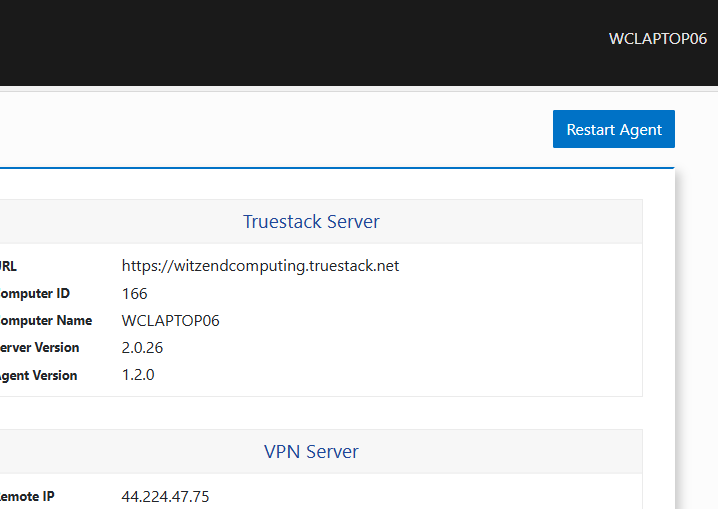Click the Computer ID value 166
Viewport: 718px width, 509px height.
(x=135, y=293)
